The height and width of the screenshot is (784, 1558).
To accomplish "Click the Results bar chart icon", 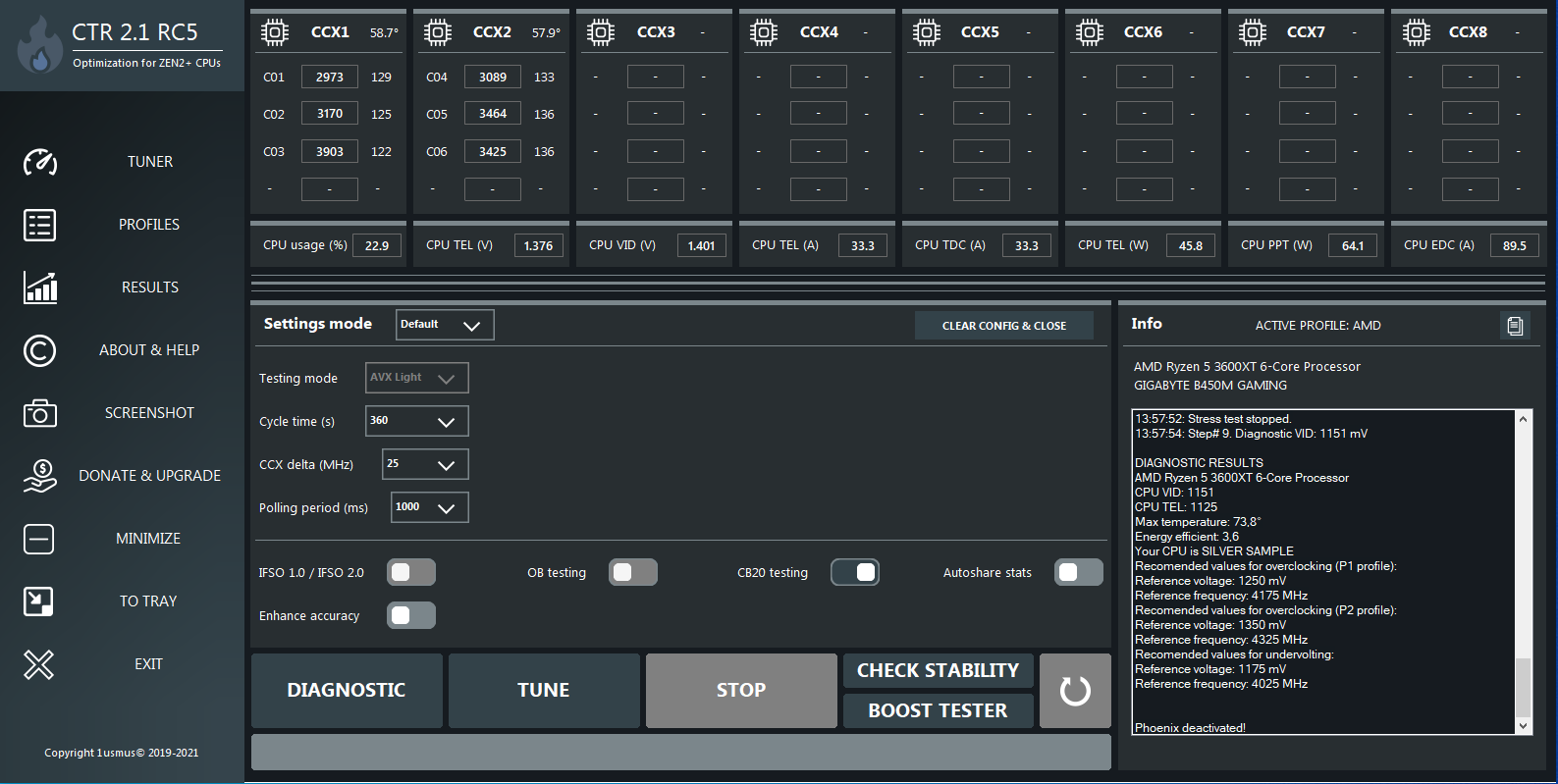I will (40, 287).
